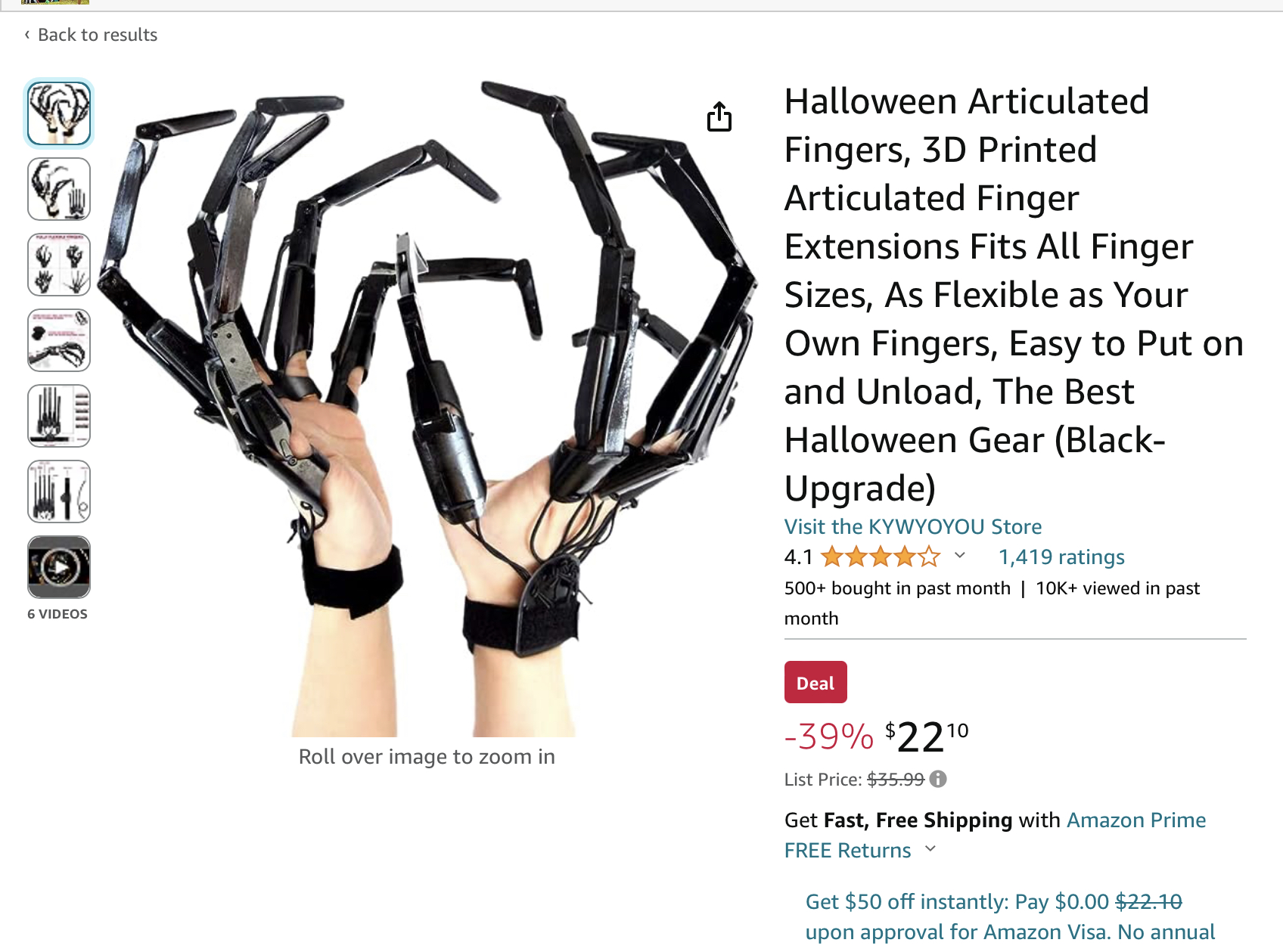View the fourth thumbnail with red text
The height and width of the screenshot is (952, 1283).
click(x=59, y=340)
